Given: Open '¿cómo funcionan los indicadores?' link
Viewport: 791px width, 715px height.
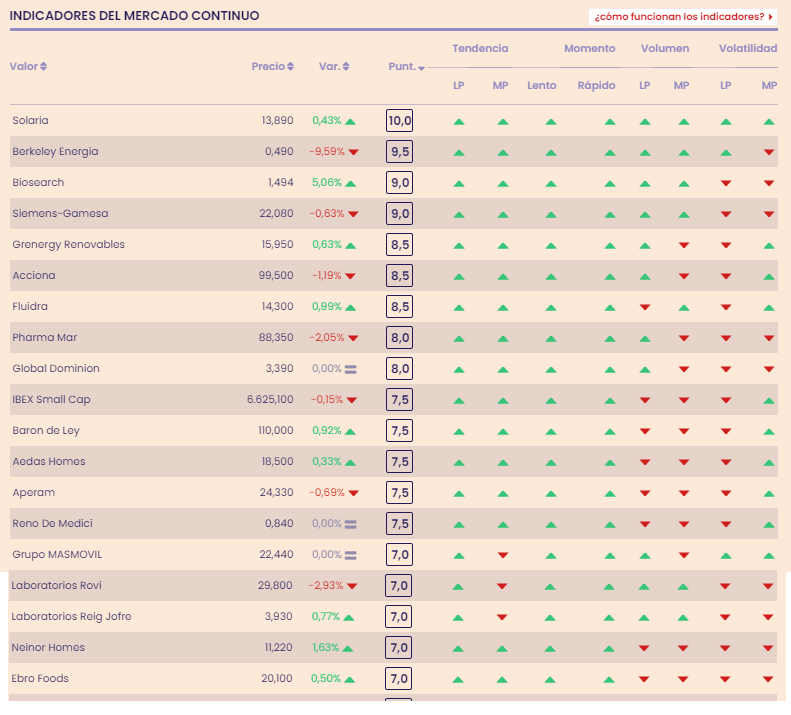Looking at the screenshot, I should click(x=683, y=17).
